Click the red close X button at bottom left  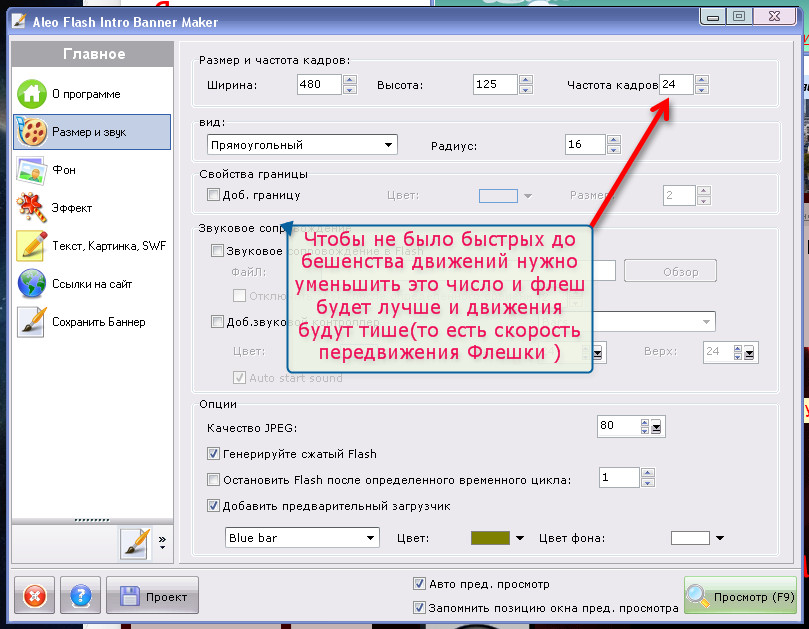[x=35, y=596]
